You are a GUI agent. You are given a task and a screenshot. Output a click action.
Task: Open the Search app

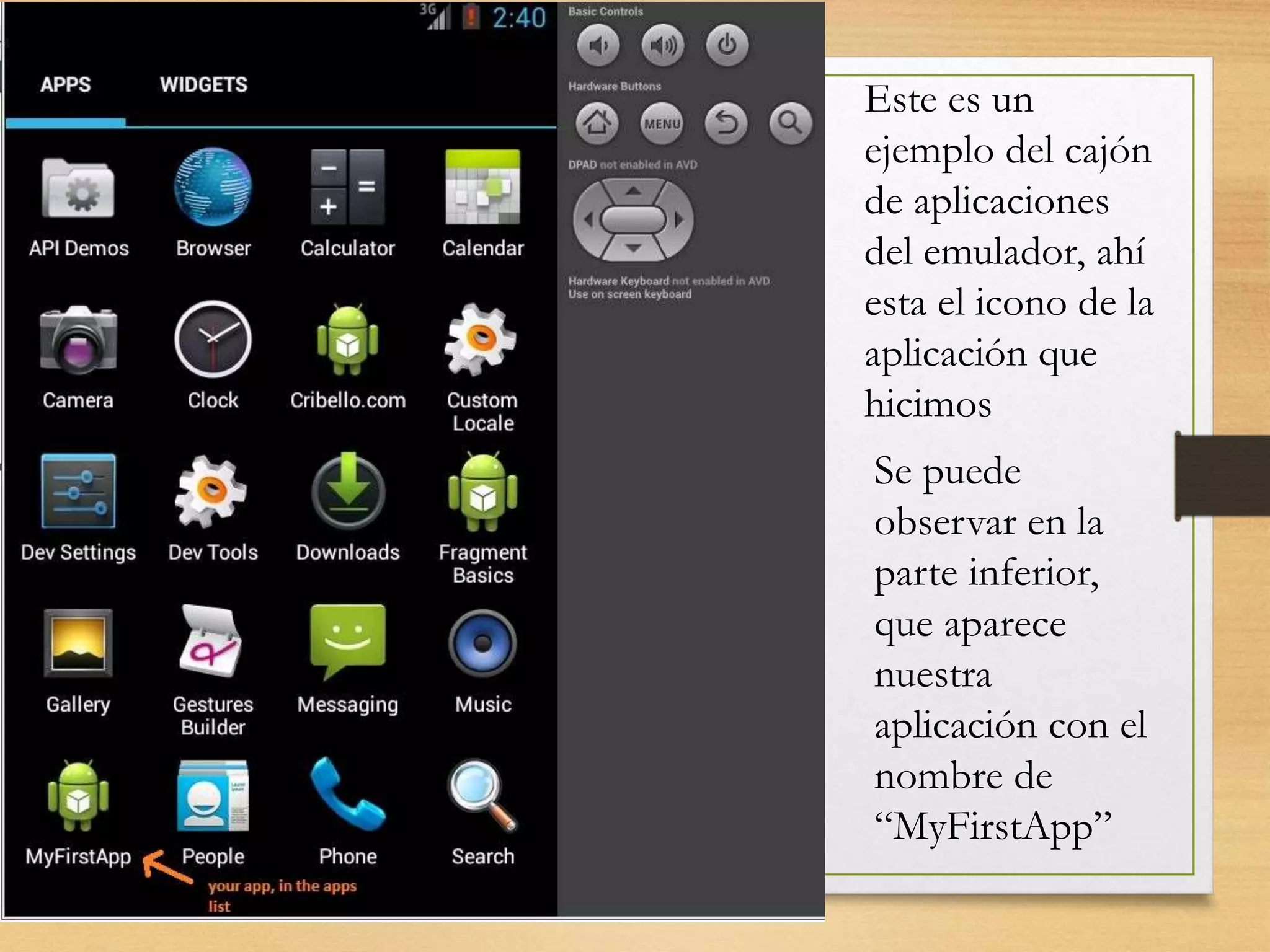pos(483,813)
